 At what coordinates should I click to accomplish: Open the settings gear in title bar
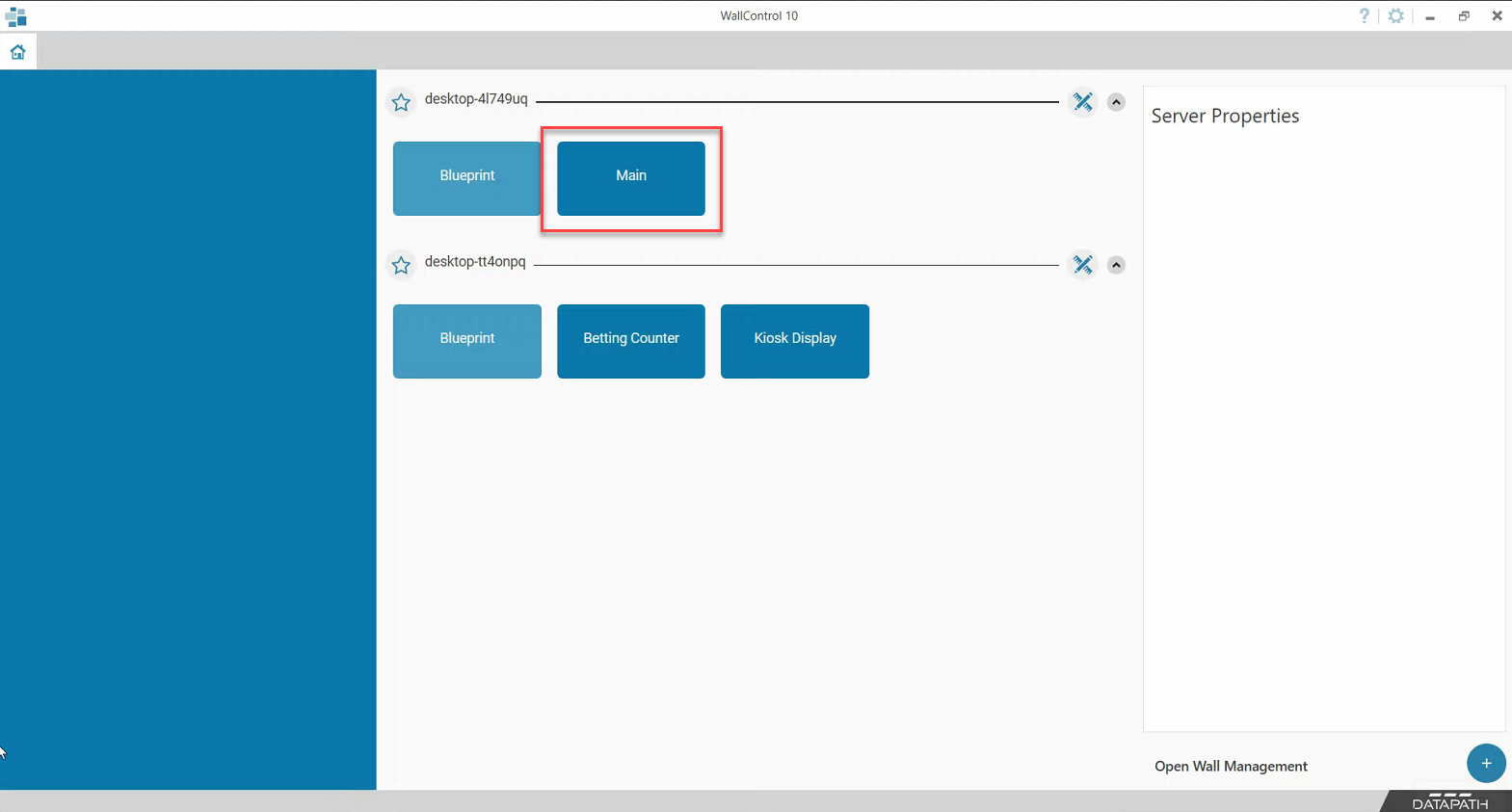coord(1395,15)
